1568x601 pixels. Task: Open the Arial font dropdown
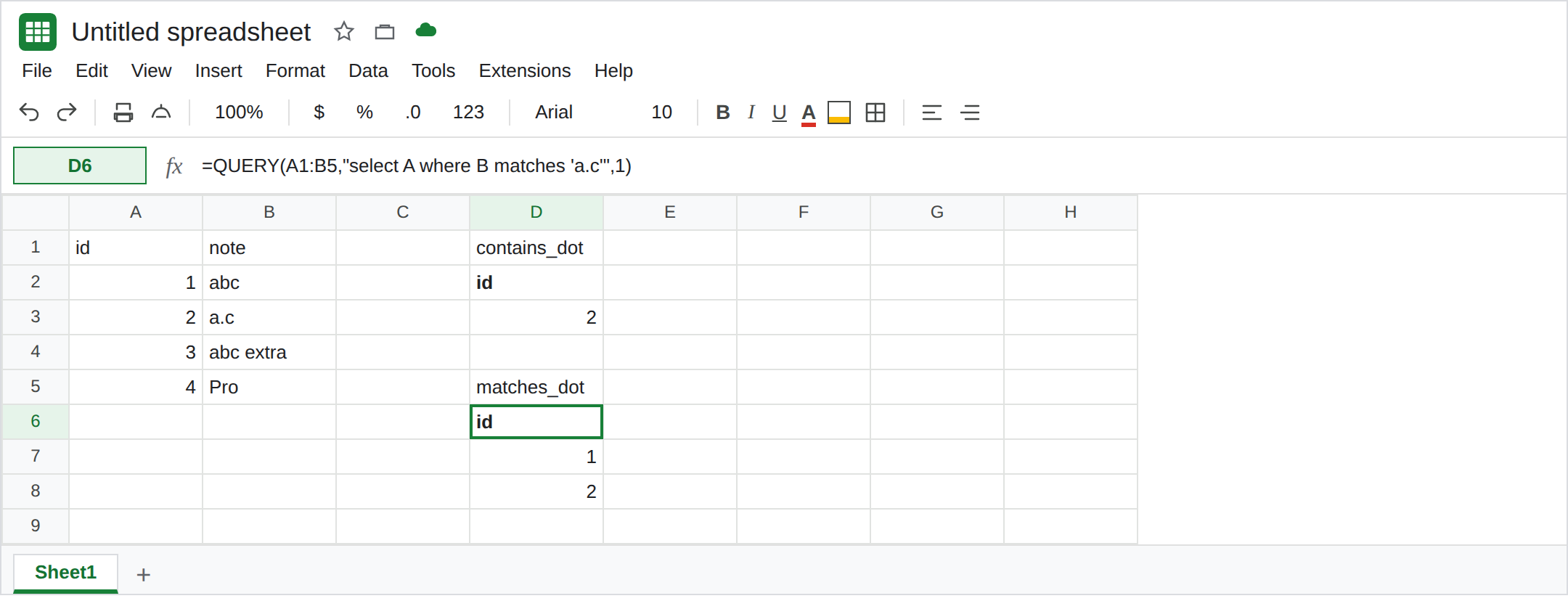554,113
